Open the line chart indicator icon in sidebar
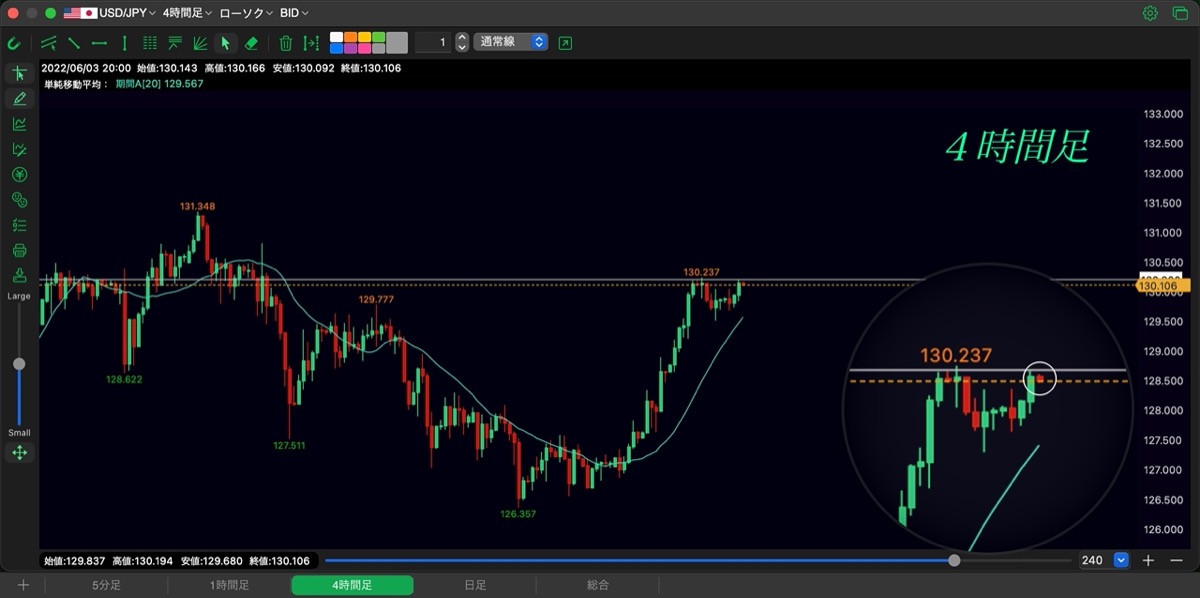 point(19,124)
